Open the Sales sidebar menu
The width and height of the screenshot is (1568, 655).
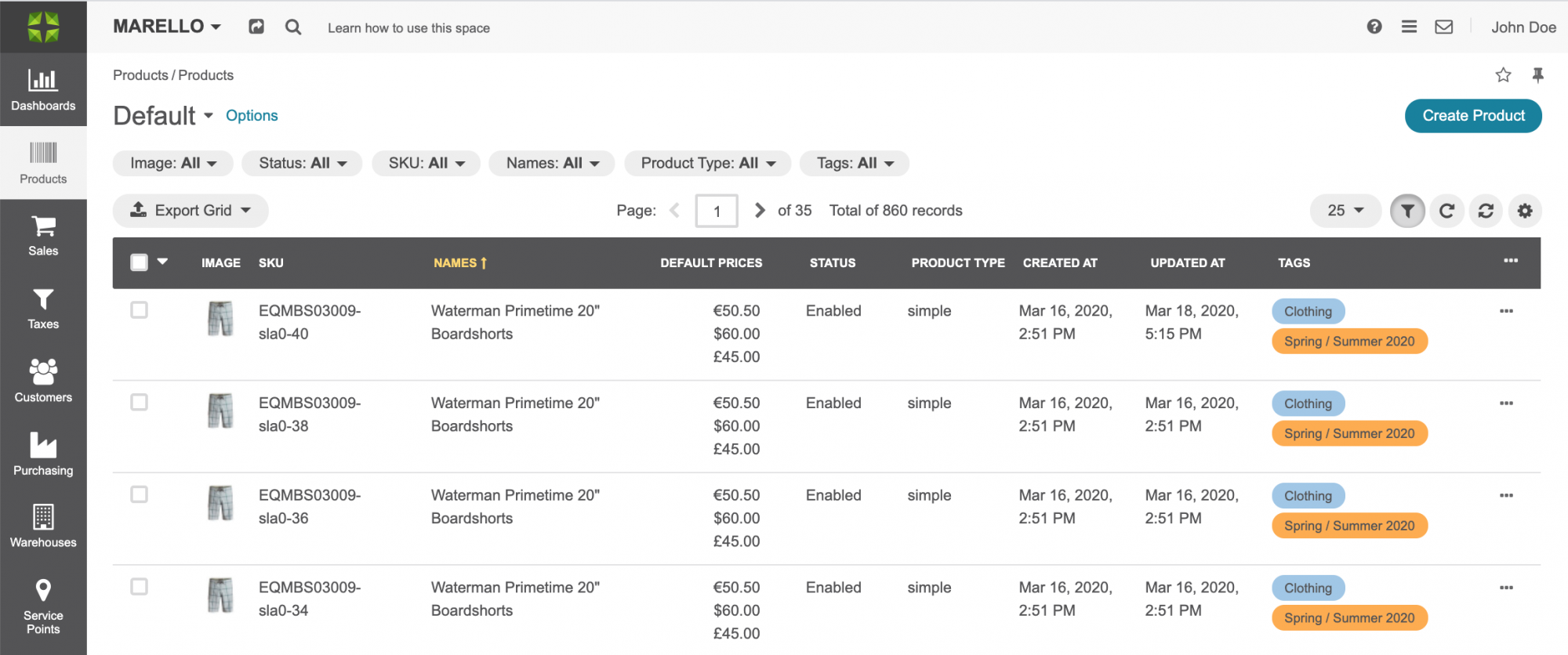(43, 236)
